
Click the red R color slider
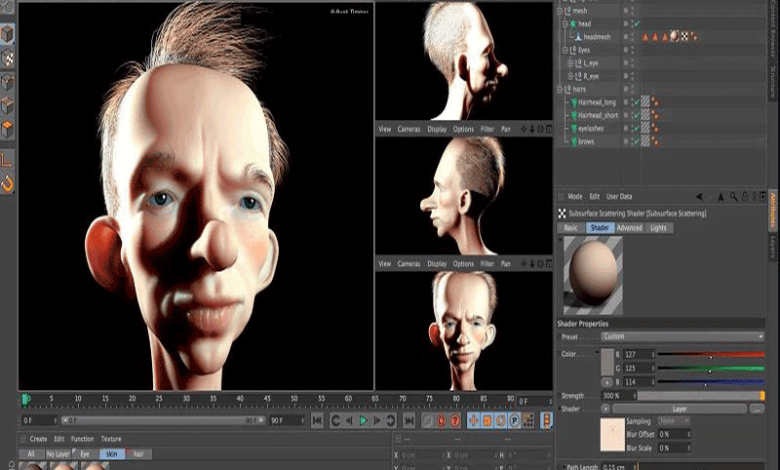(710, 354)
